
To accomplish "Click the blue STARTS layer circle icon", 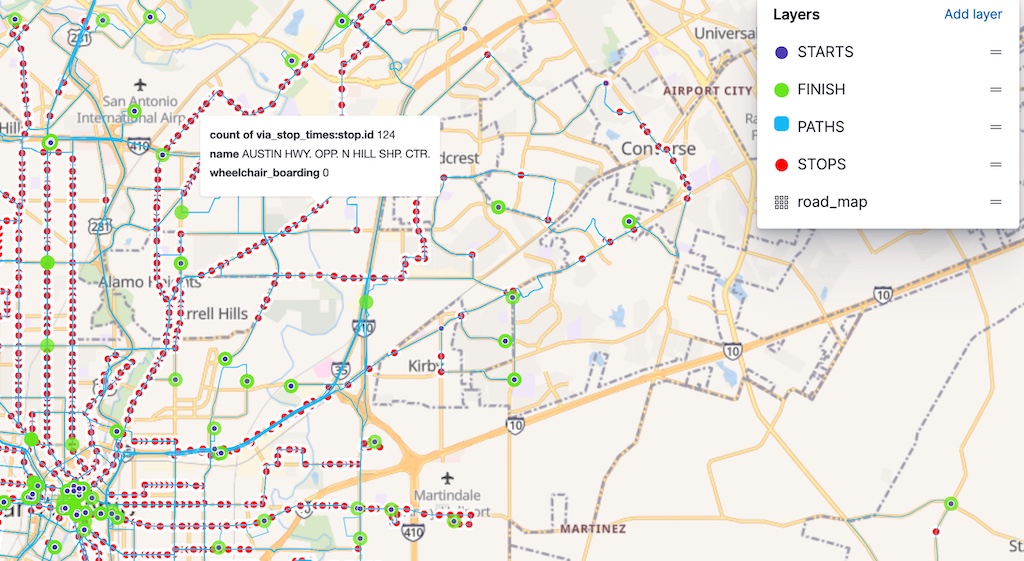I will point(781,52).
